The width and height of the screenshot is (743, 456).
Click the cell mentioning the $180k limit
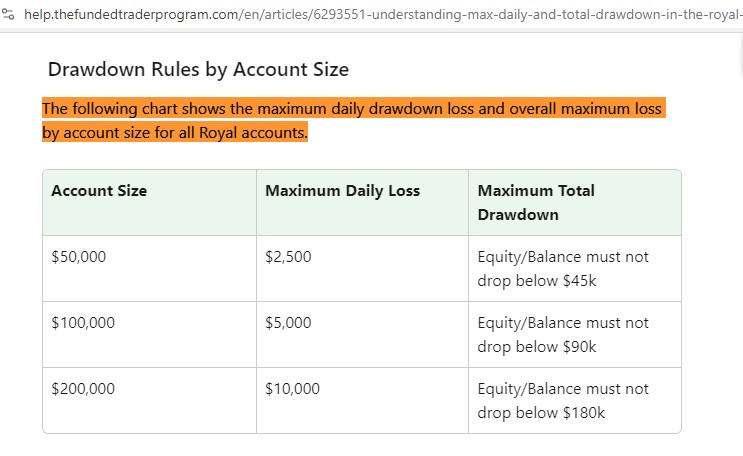click(x=563, y=401)
